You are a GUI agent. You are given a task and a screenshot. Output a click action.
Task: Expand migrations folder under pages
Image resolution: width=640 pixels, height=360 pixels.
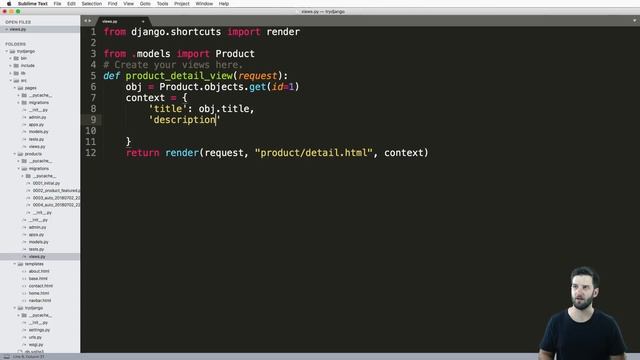(x=19, y=102)
